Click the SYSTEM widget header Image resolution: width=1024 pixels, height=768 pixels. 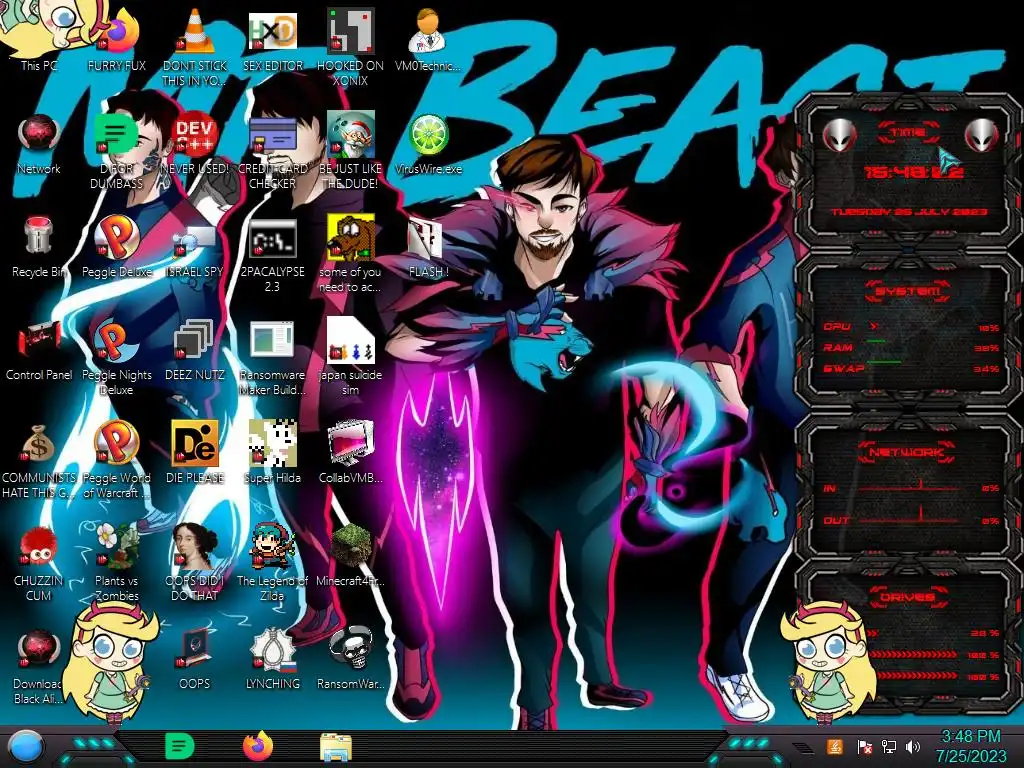[908, 291]
